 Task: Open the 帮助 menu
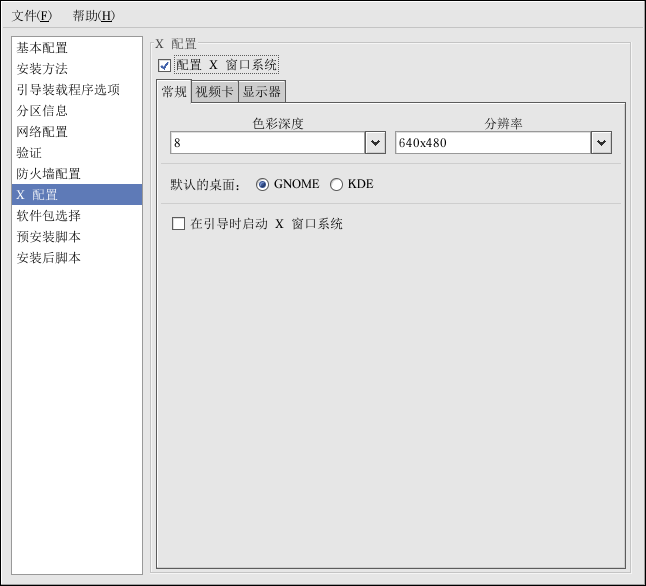[x=93, y=15]
